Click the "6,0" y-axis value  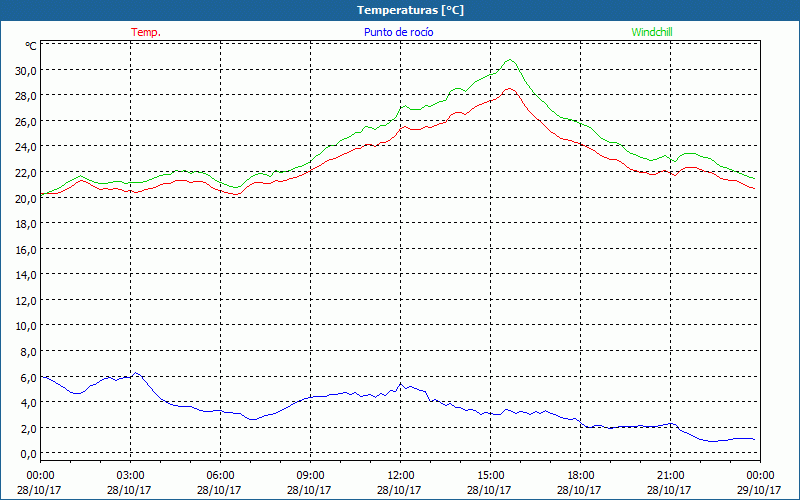pyautogui.click(x=29, y=378)
